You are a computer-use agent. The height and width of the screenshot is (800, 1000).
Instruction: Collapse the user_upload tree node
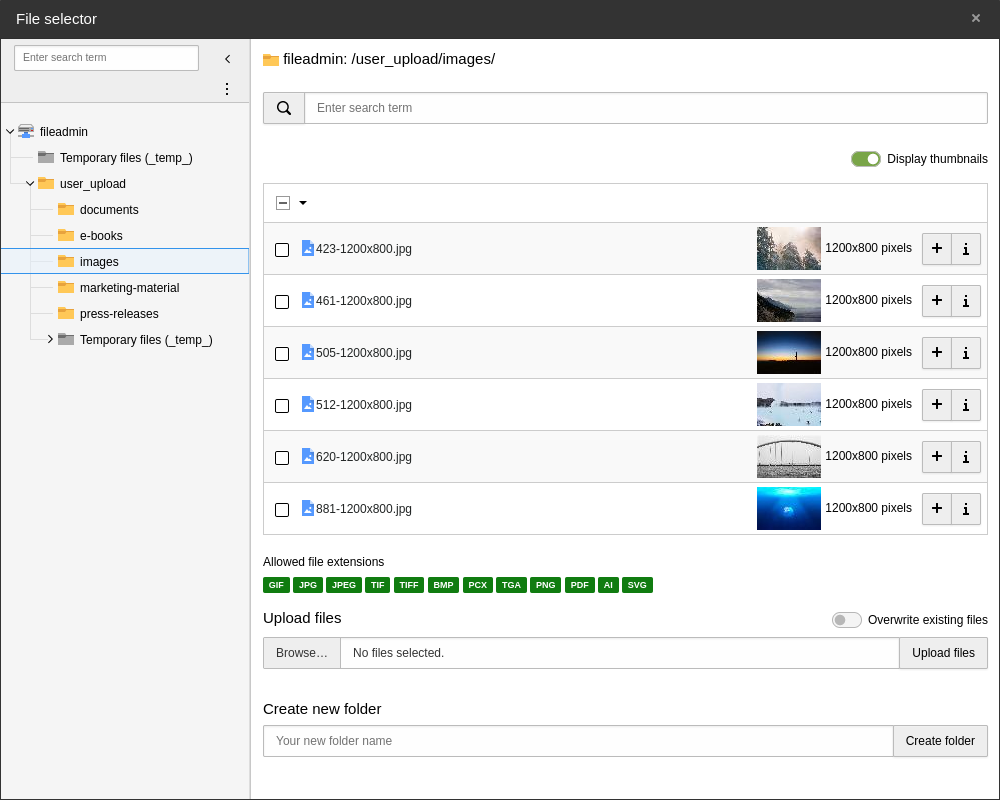(30, 184)
